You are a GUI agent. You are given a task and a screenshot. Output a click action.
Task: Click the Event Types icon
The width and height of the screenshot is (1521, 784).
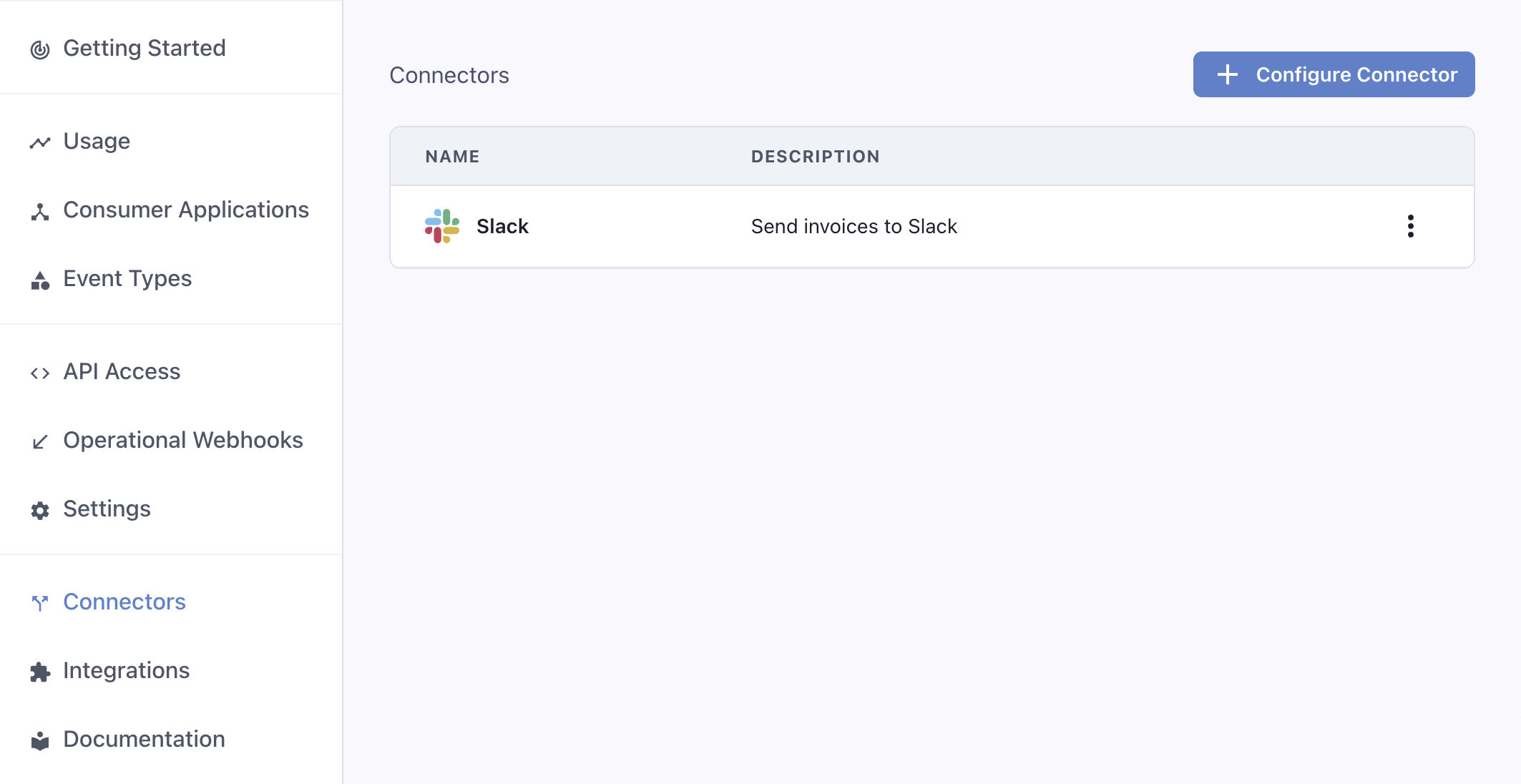coord(40,278)
